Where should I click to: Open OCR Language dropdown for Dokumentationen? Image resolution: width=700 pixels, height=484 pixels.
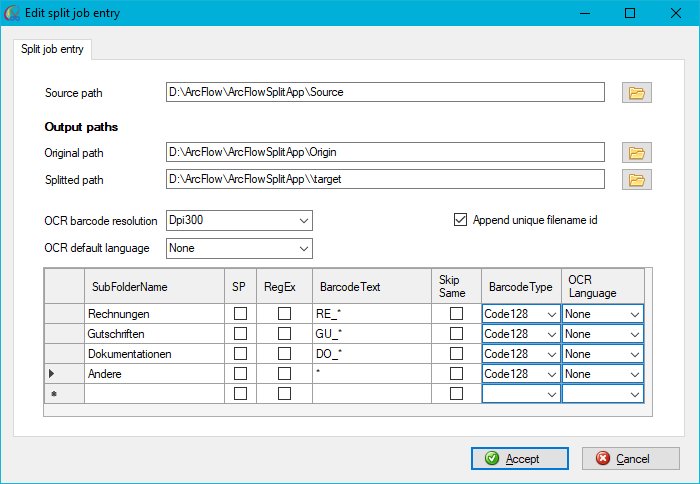click(603, 354)
